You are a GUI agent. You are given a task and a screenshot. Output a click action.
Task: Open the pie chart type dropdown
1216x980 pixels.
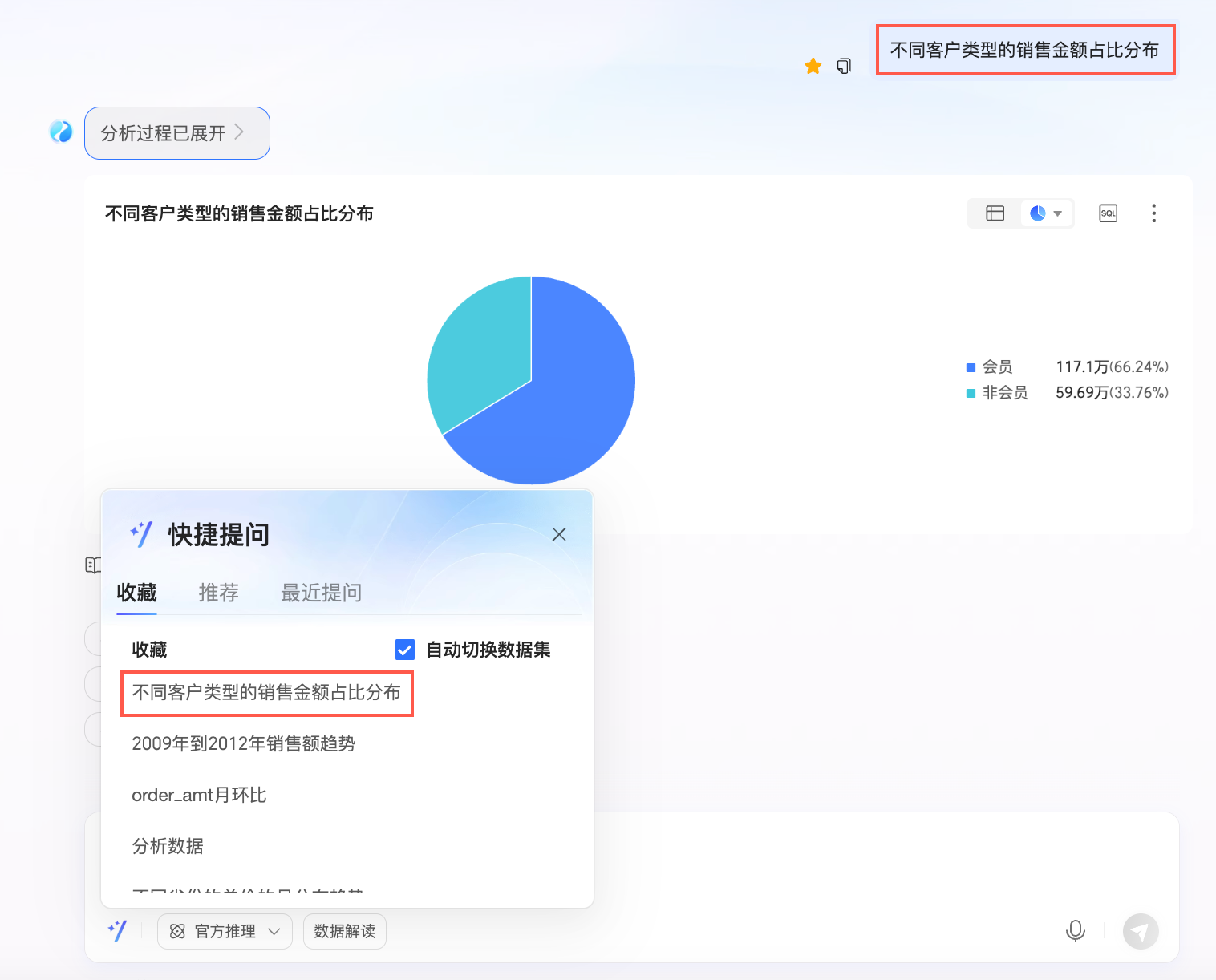tap(1046, 213)
